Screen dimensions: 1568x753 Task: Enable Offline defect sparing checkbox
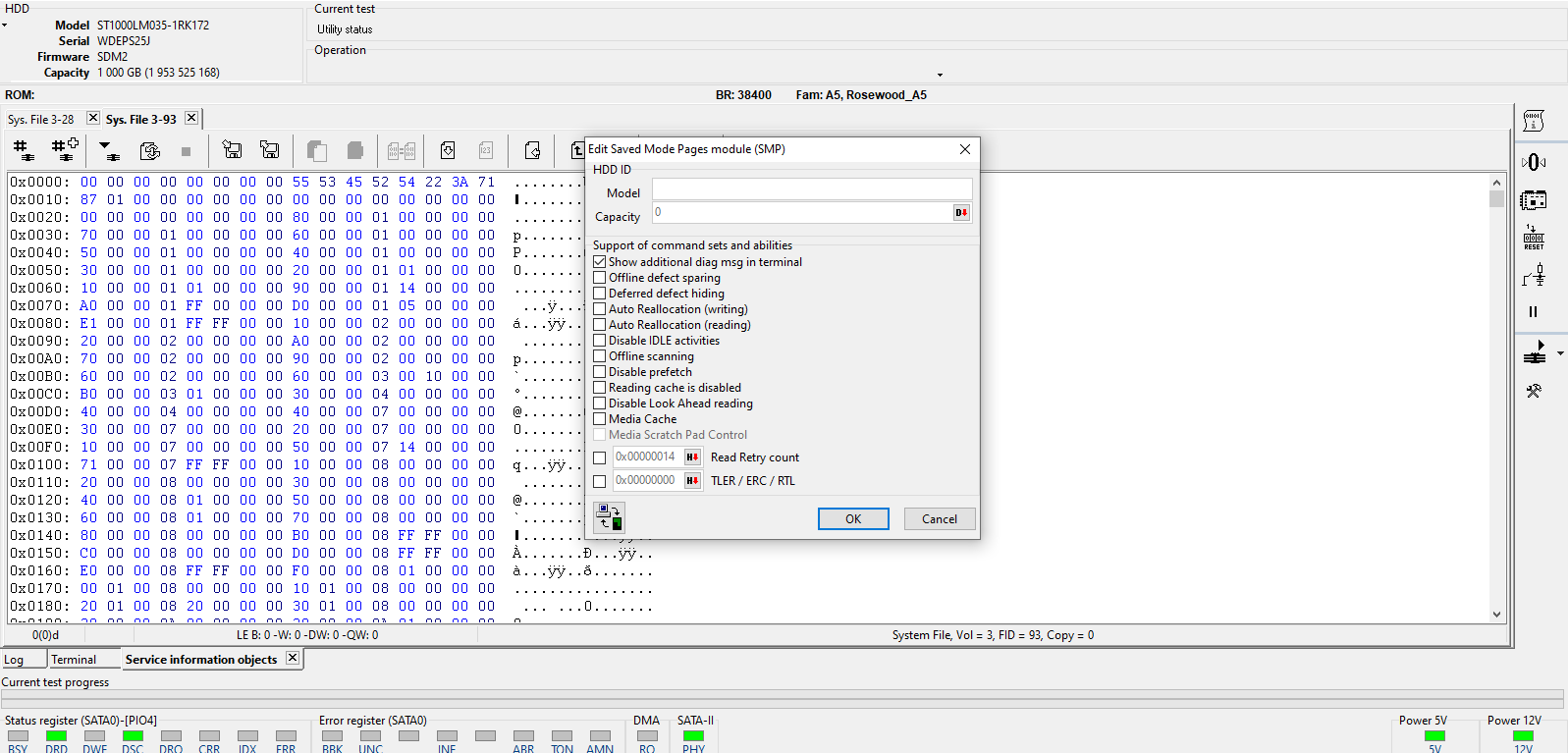pos(600,278)
